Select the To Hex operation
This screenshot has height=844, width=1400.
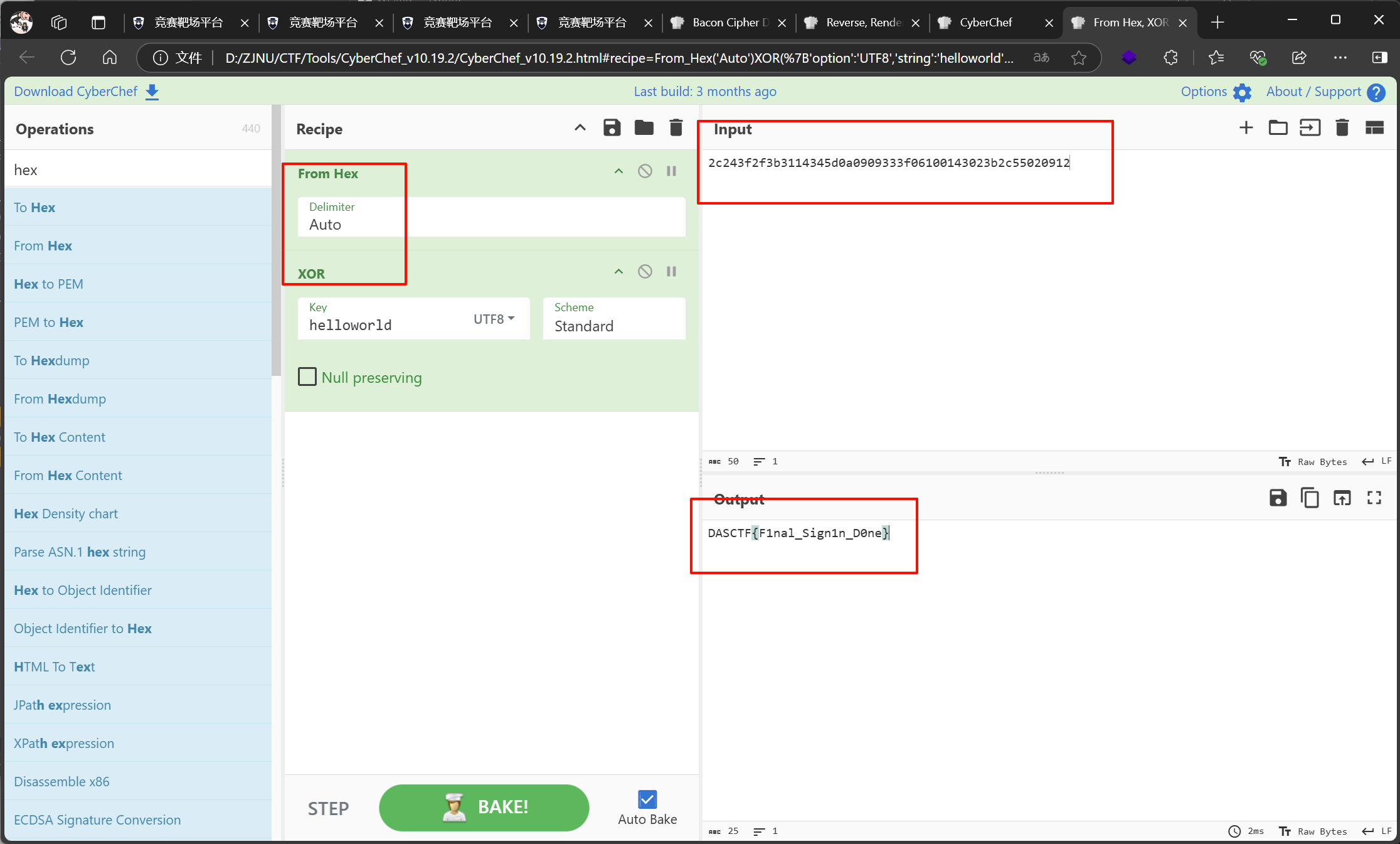[138, 207]
